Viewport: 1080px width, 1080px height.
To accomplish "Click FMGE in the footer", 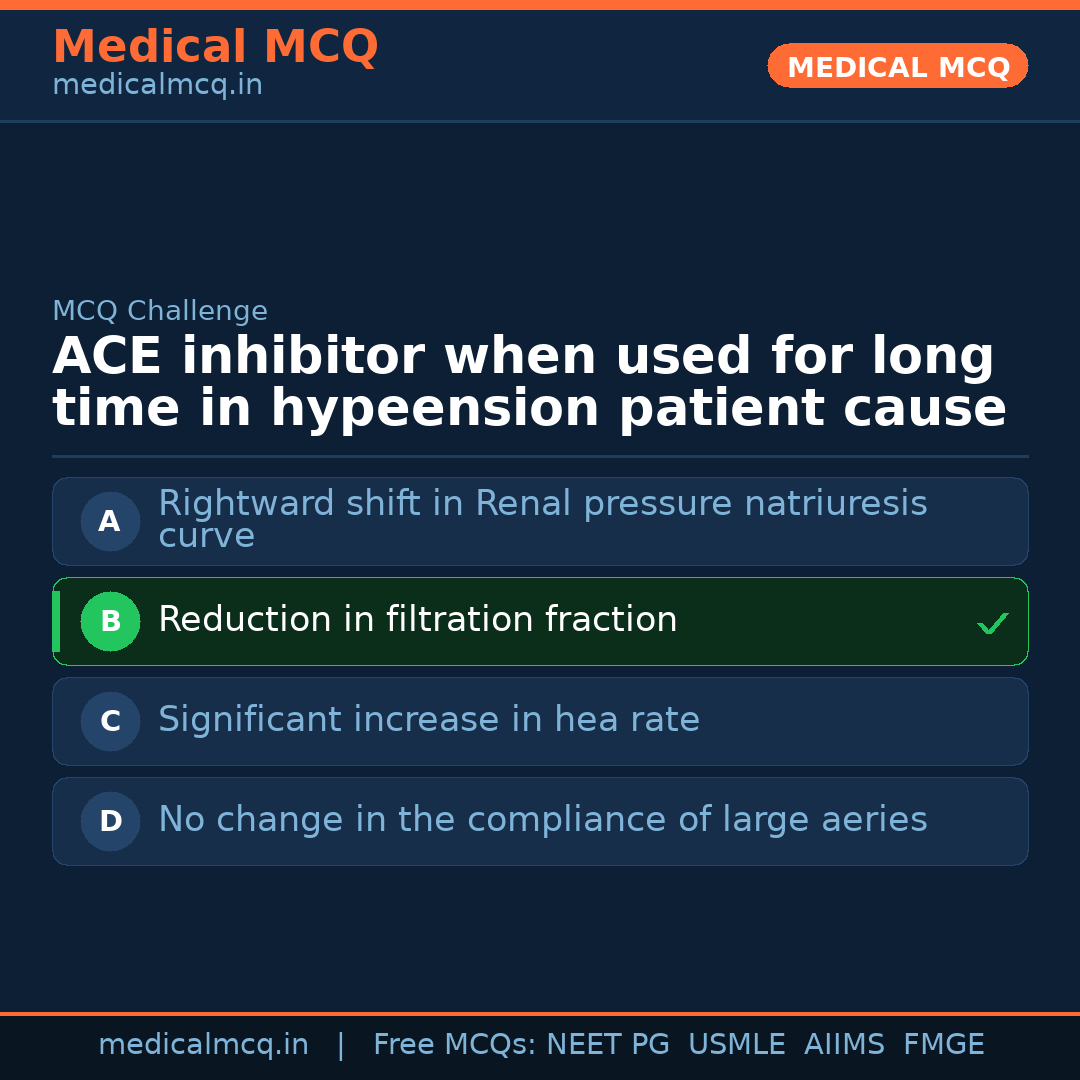I will tap(943, 1045).
